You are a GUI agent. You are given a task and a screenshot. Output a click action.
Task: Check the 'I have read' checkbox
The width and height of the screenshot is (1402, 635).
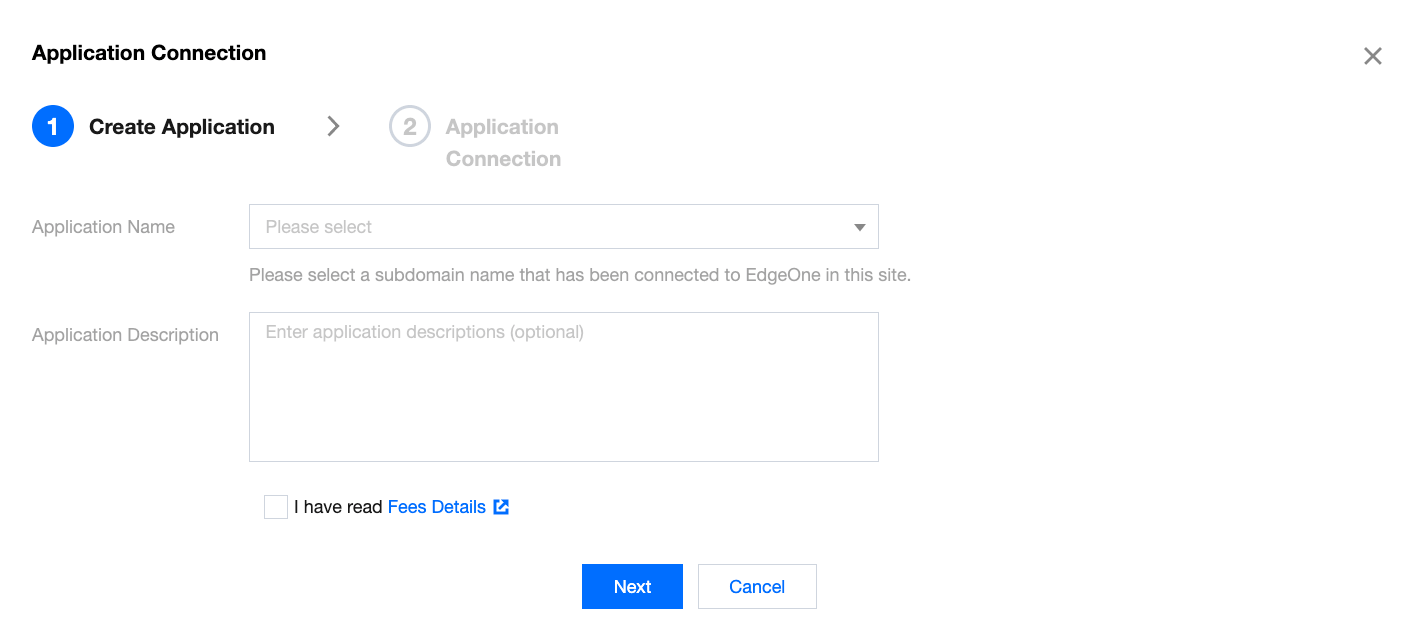[x=276, y=507]
